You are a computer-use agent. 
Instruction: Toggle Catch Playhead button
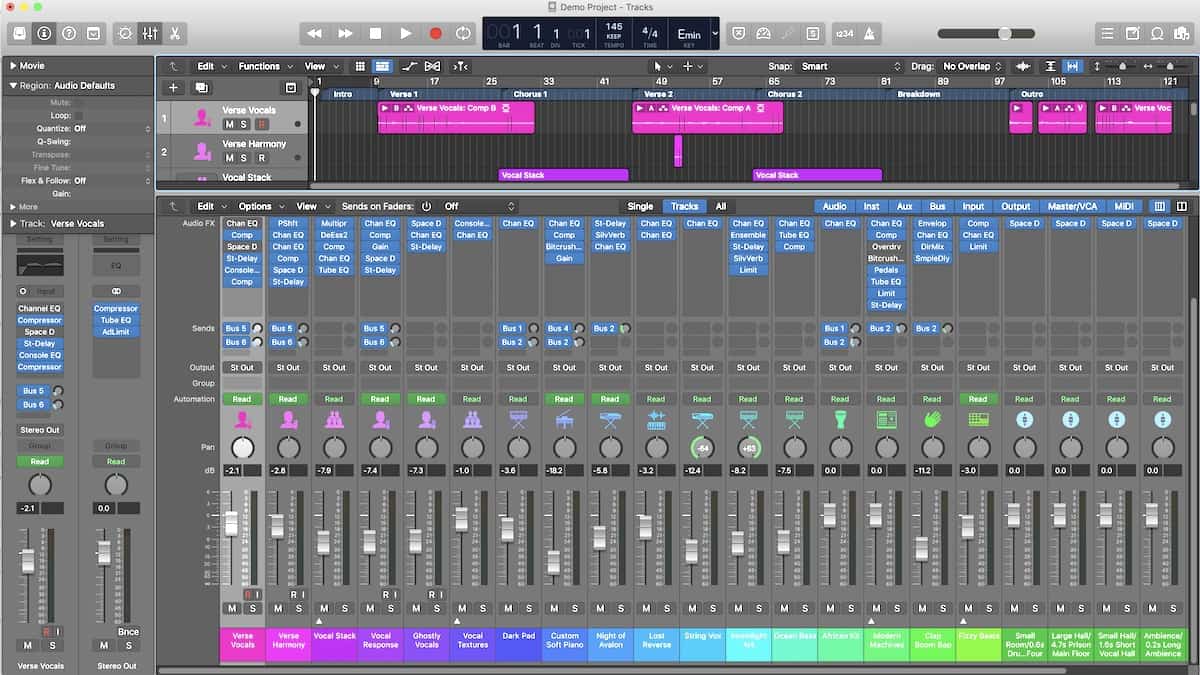(x=459, y=66)
